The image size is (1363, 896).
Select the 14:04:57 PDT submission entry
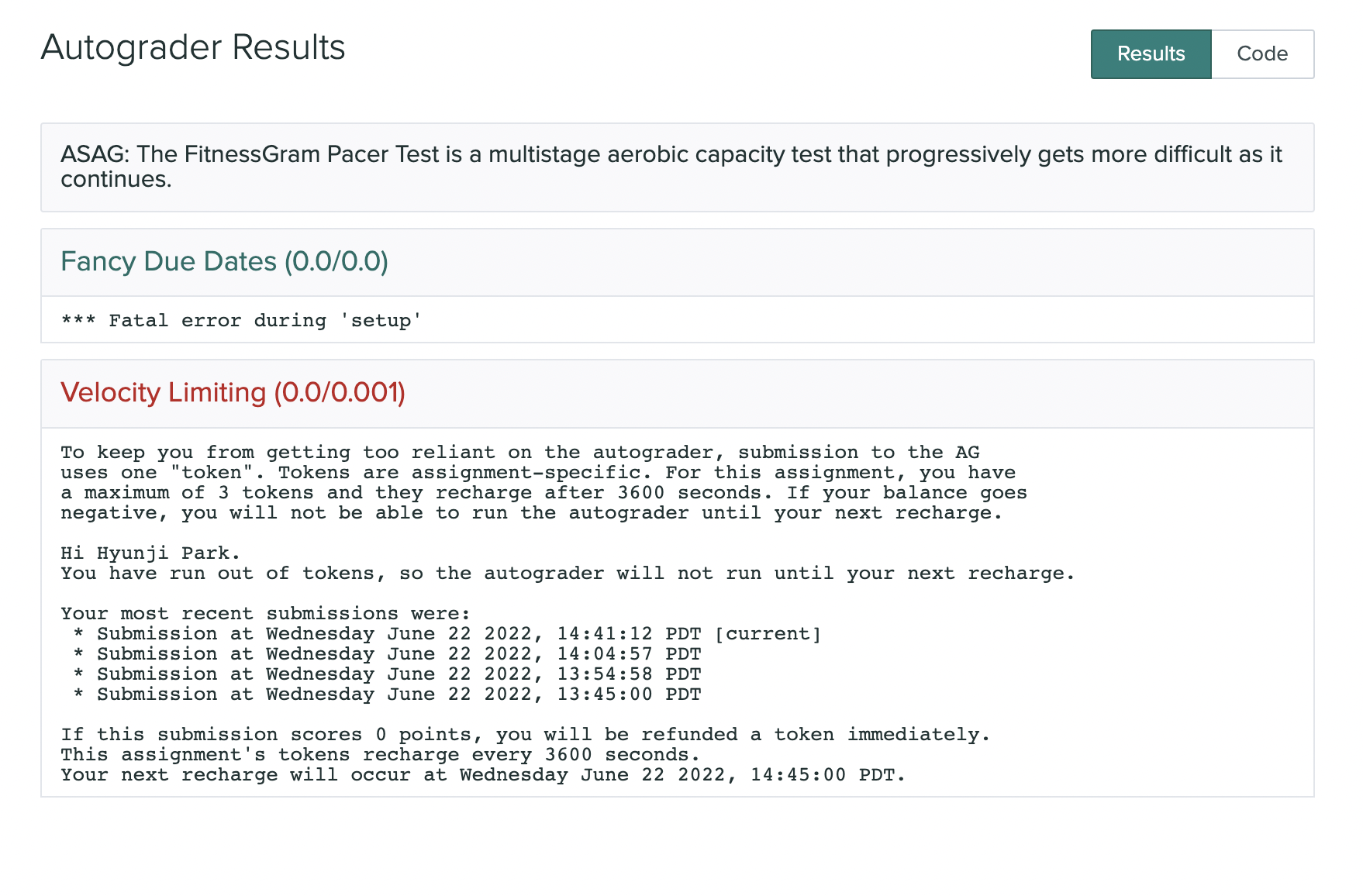click(x=399, y=654)
